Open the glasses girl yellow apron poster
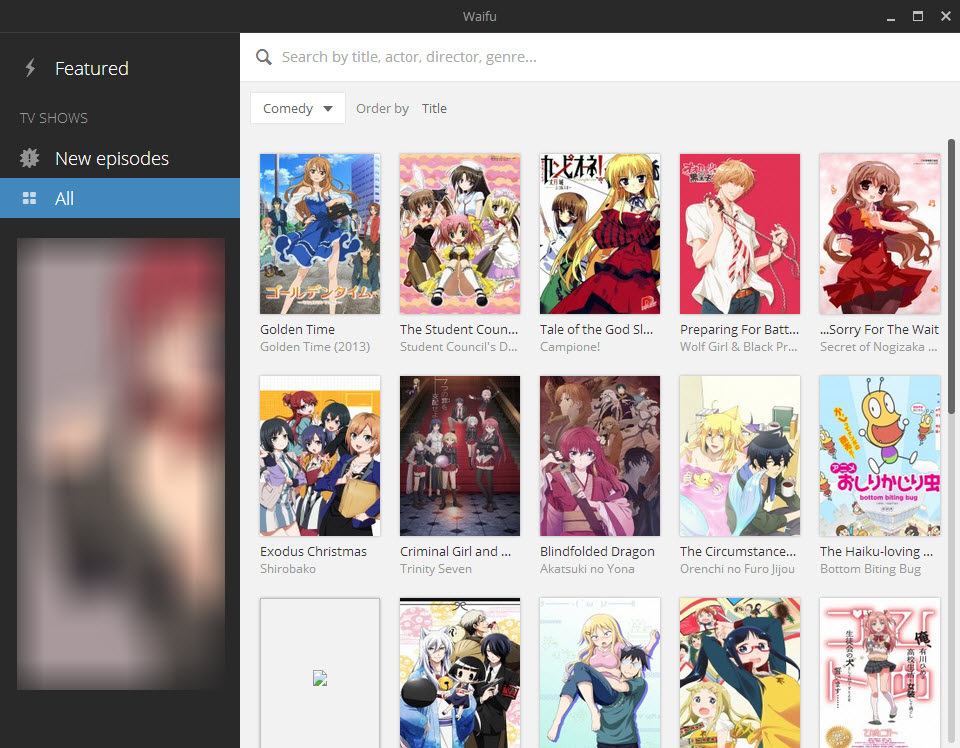The image size is (960, 748). 740,673
